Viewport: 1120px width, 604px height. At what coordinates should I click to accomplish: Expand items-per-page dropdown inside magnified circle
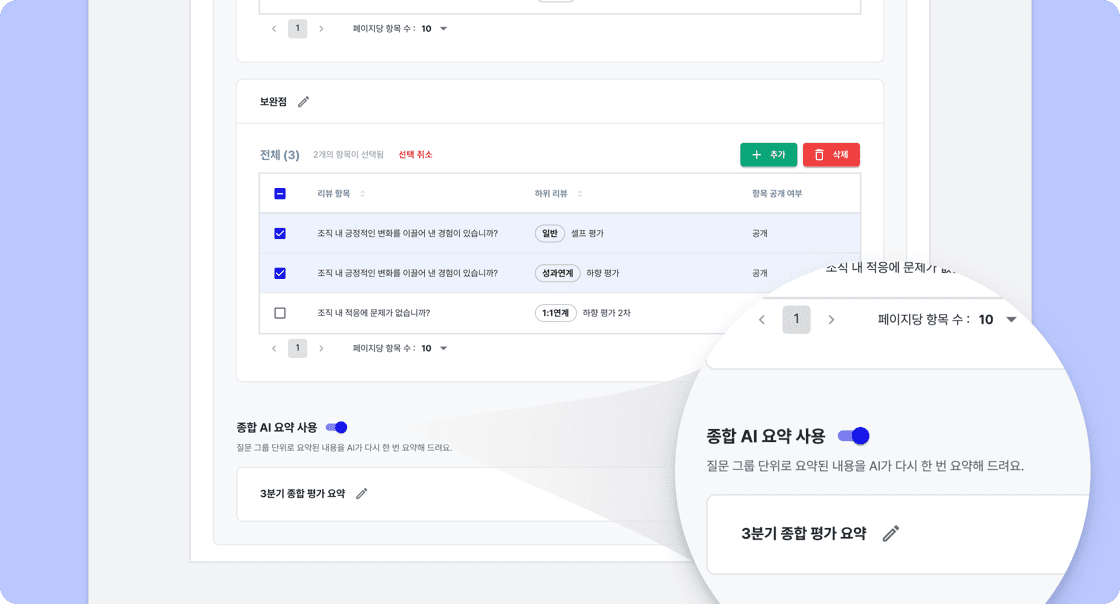tap(1010, 320)
